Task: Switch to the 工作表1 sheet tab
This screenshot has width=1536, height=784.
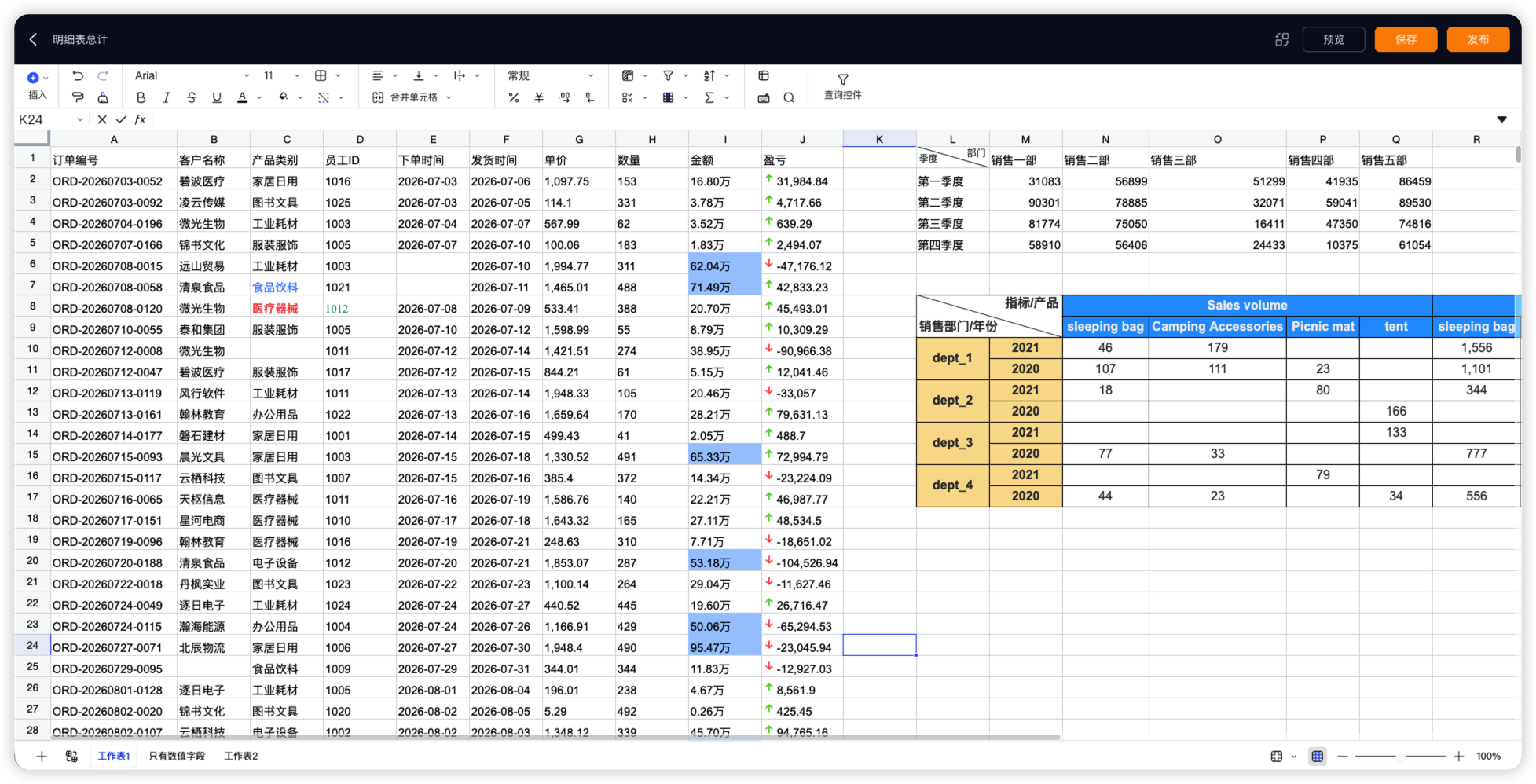Action: click(114, 756)
